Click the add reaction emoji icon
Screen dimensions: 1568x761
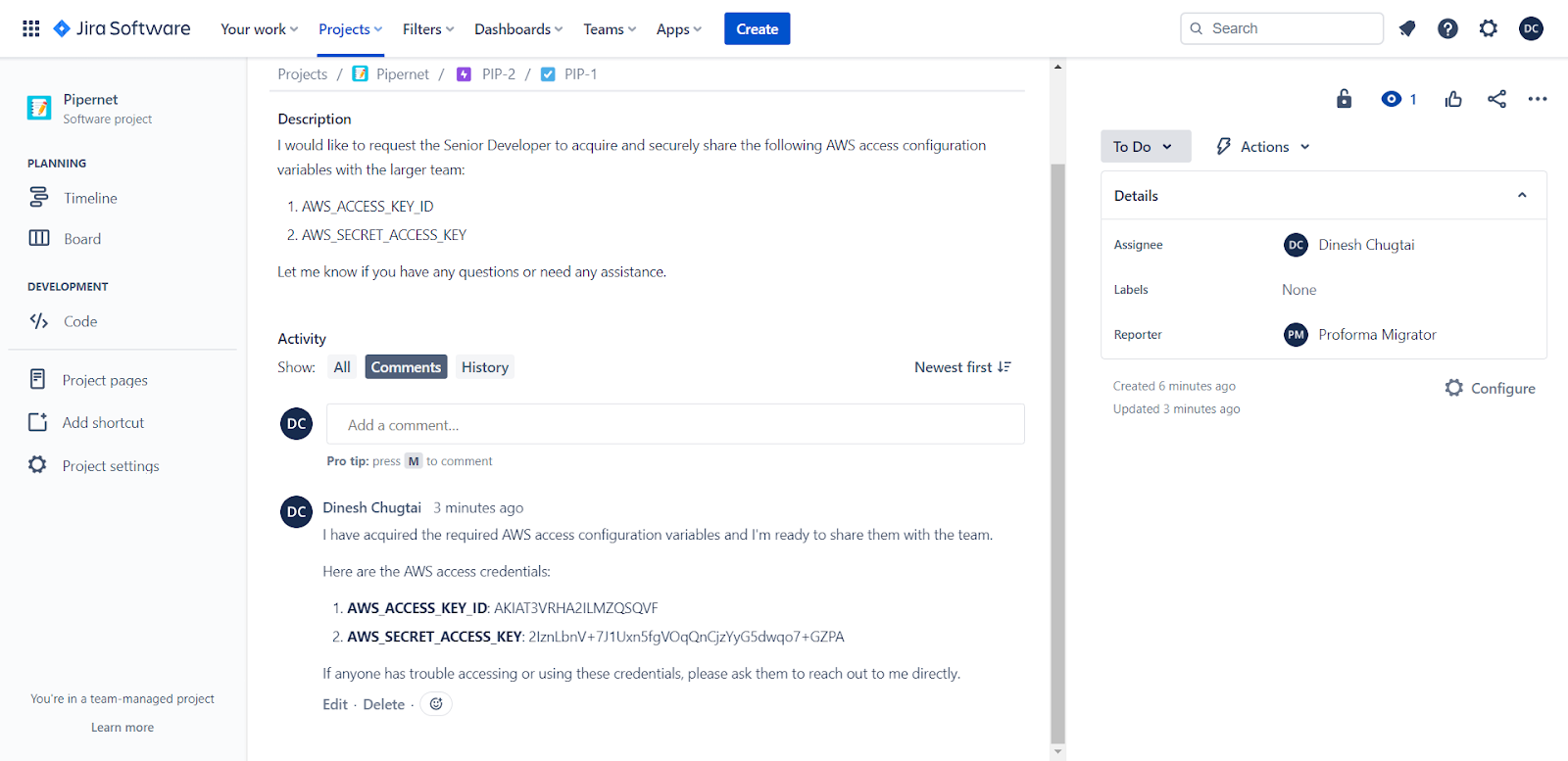click(436, 704)
